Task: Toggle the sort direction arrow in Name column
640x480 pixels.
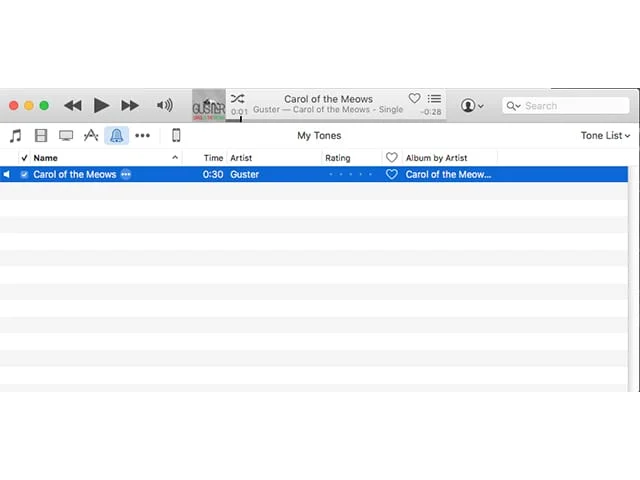Action: click(x=175, y=157)
